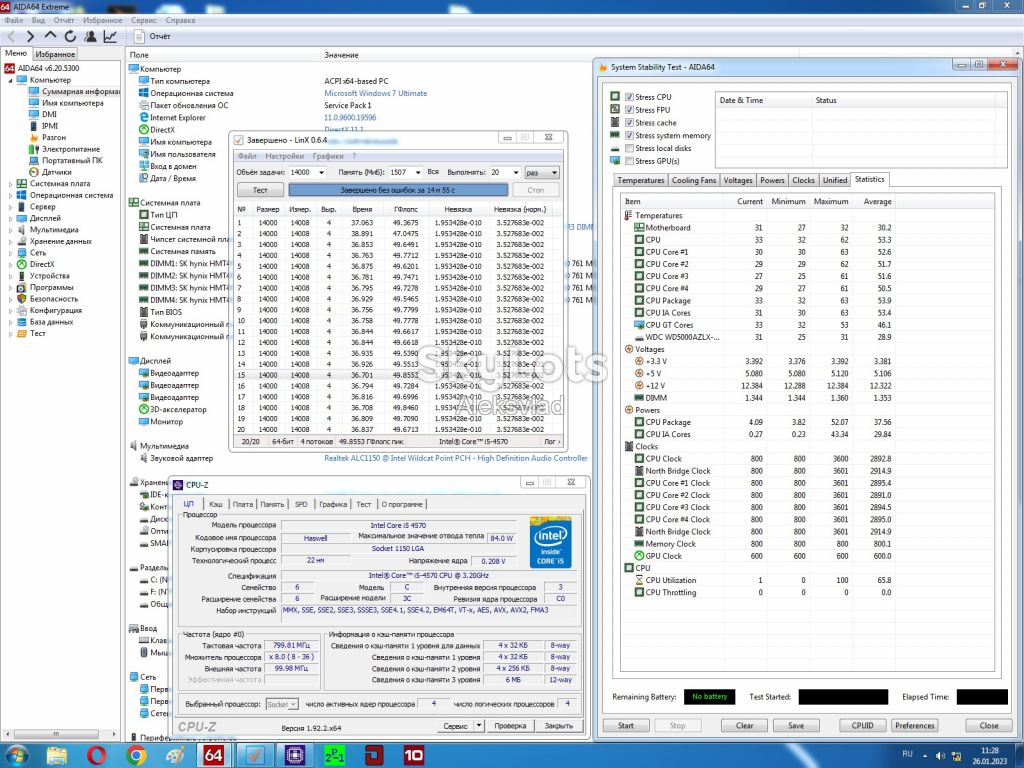Open the Microsoft Windows 7 Ultimate link

[376, 93]
